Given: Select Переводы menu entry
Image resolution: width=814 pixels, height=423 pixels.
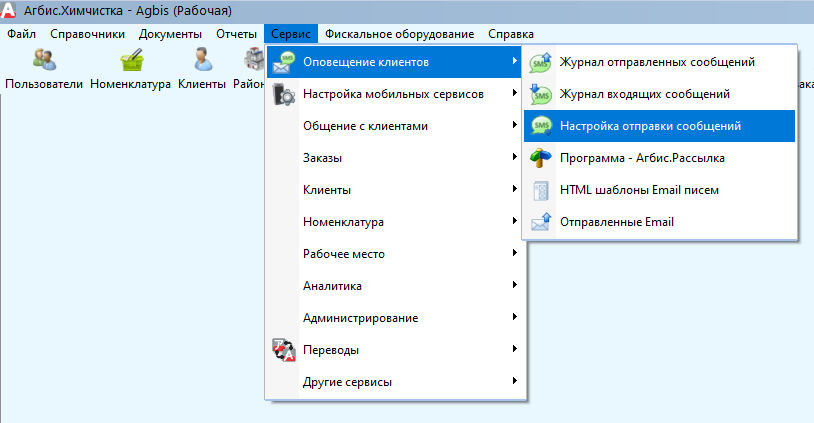Looking at the screenshot, I should [x=394, y=350].
